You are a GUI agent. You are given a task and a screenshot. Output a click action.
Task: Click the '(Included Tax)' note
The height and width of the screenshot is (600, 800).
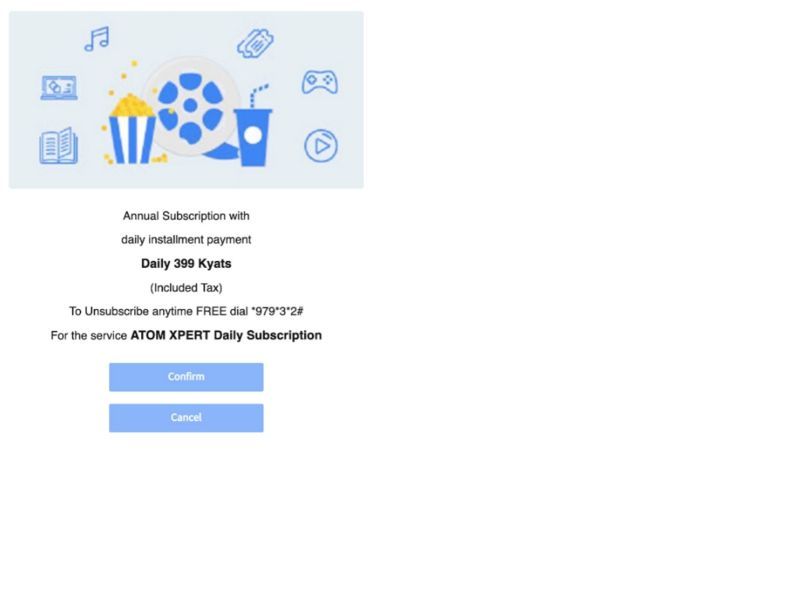coord(186,288)
